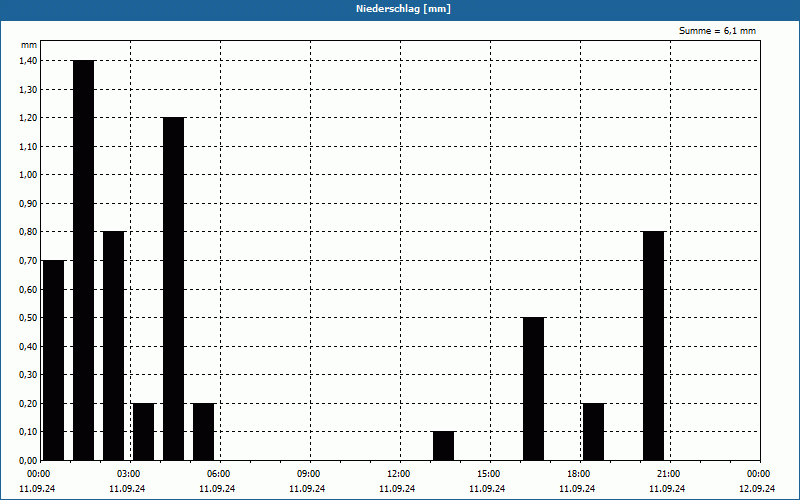Select the 0,50 mm bar after 15:00
This screenshot has height=500, width=800.
pos(534,389)
